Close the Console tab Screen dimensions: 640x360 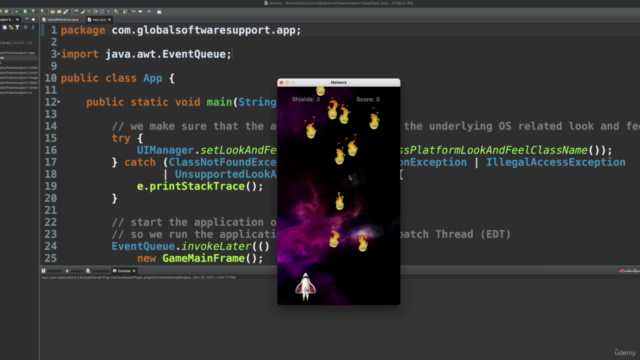pos(134,271)
